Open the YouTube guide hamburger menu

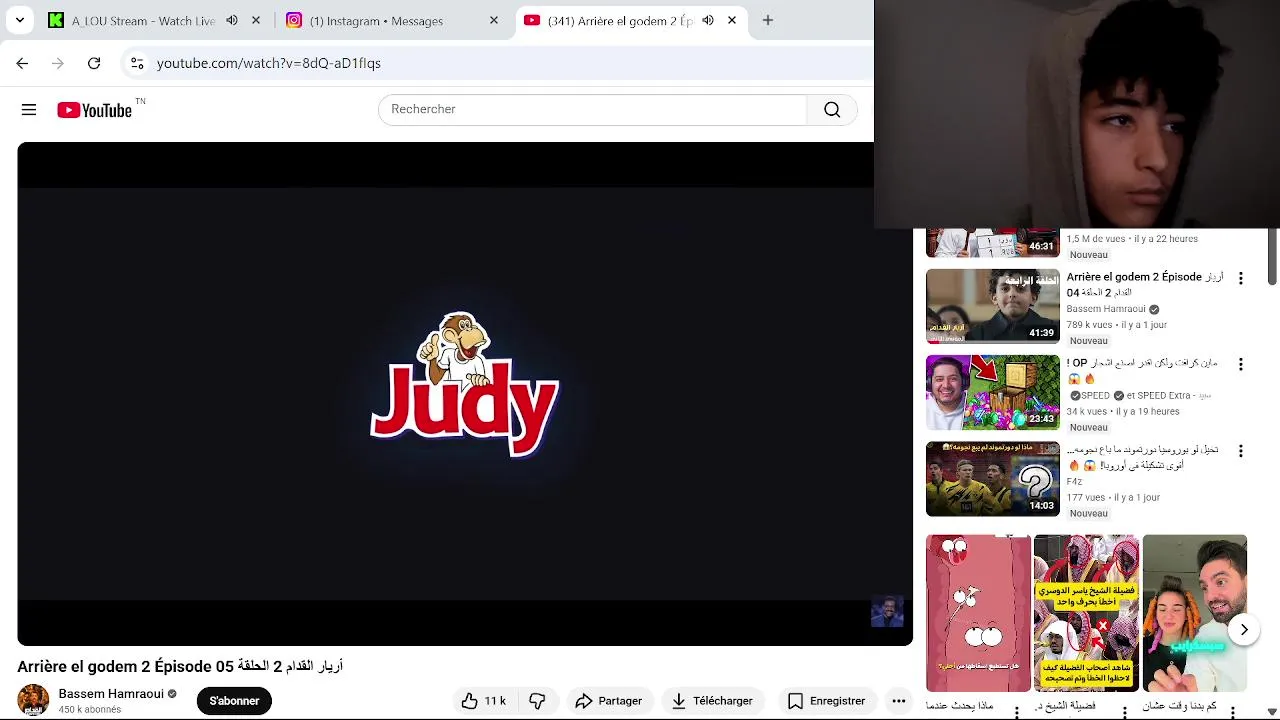29,110
